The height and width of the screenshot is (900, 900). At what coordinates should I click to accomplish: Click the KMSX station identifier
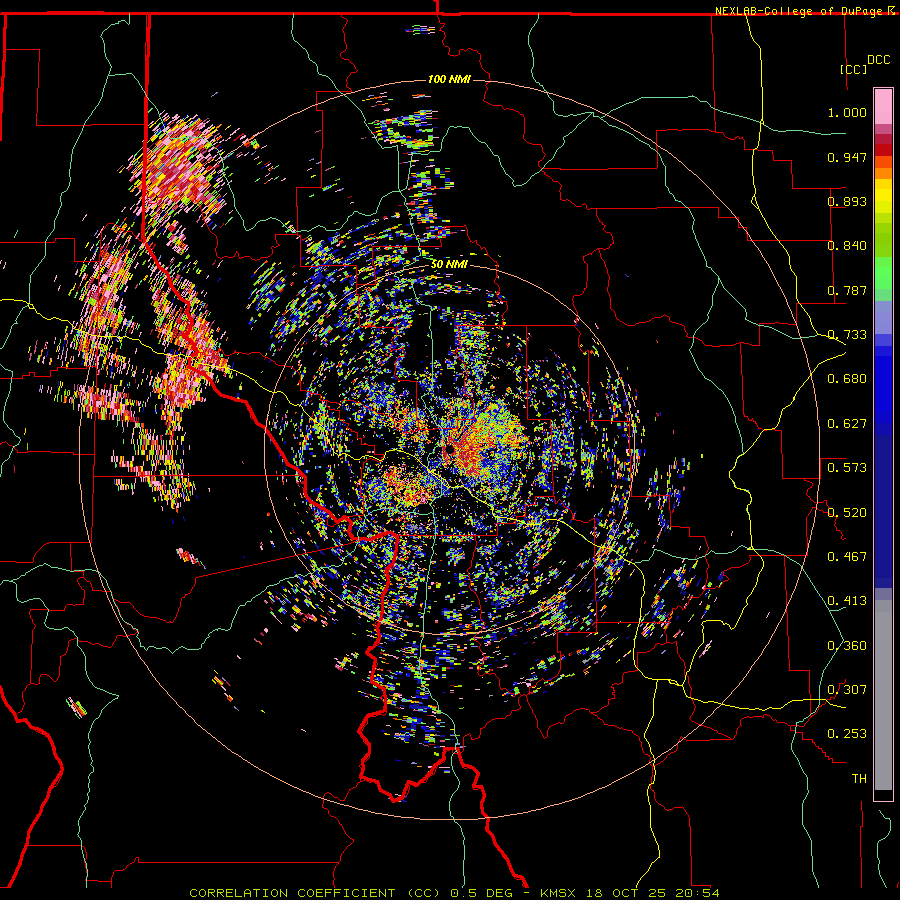pyautogui.click(x=560, y=893)
